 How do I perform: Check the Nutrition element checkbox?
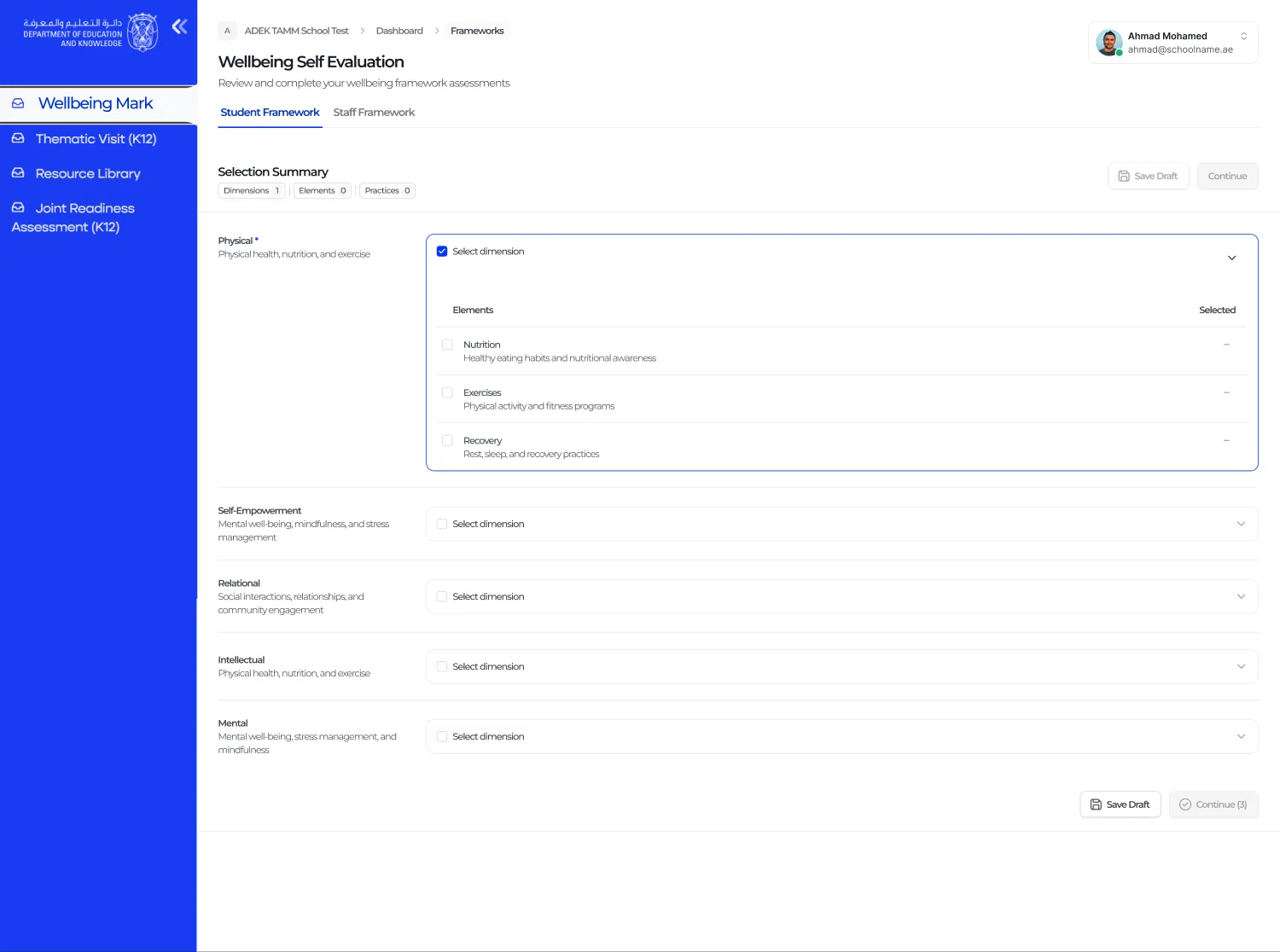tap(447, 345)
